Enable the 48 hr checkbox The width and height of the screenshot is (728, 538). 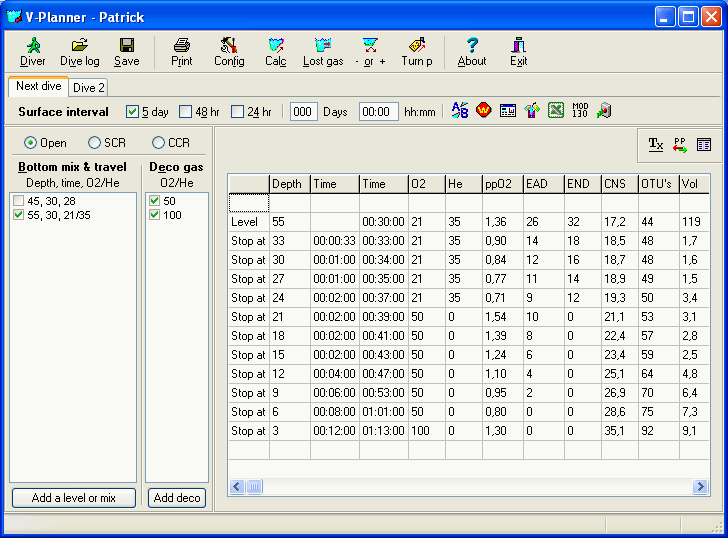186,112
